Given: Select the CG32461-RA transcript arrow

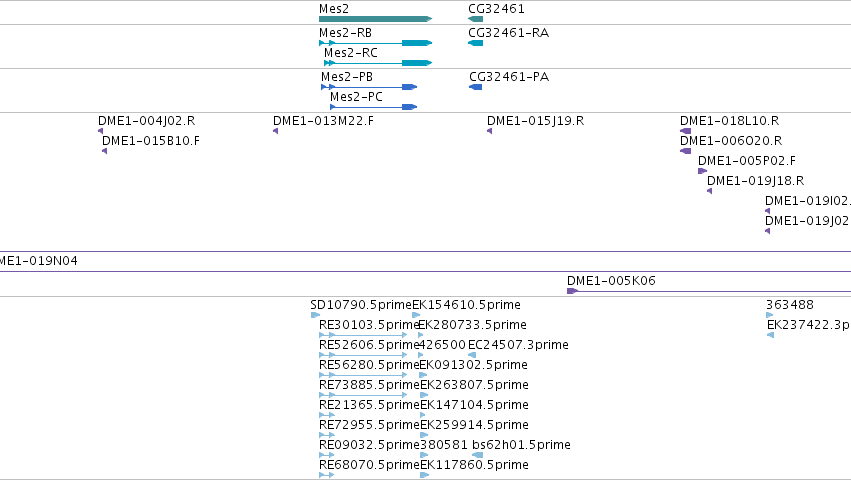Looking at the screenshot, I should point(475,43).
